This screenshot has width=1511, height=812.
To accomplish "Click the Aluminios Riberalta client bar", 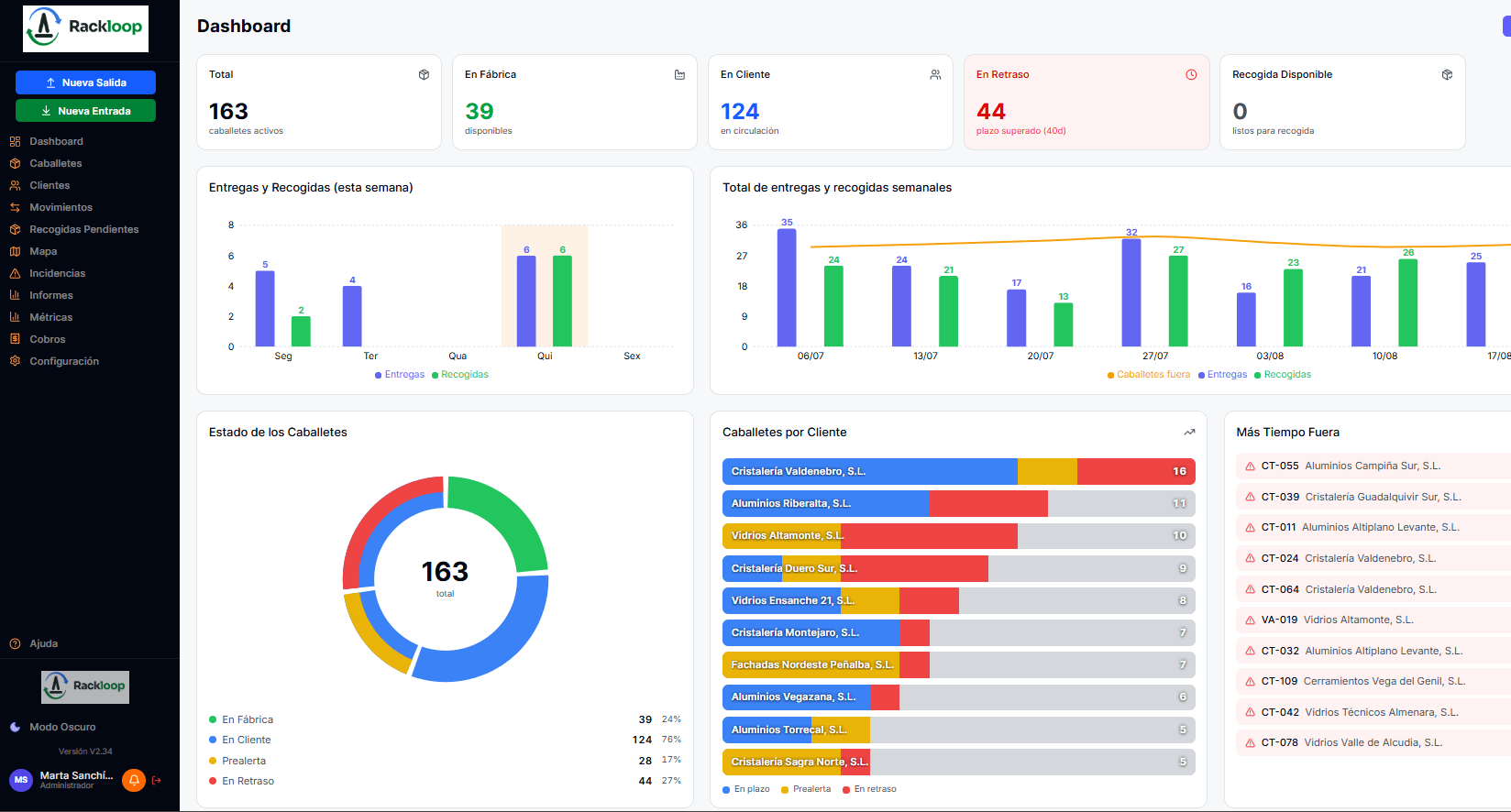I will tap(959, 503).
